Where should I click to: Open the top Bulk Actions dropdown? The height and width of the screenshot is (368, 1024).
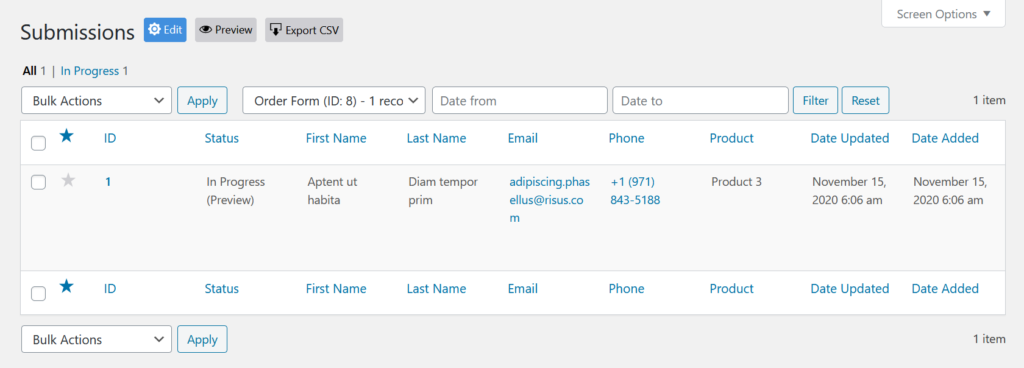[97, 100]
